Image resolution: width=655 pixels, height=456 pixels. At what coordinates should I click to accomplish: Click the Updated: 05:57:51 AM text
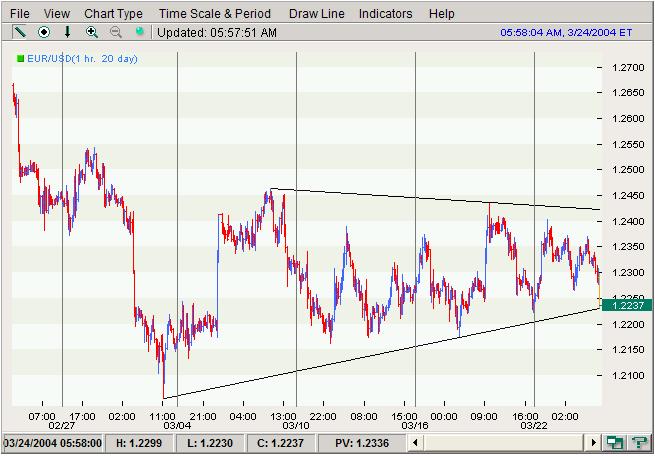[x=217, y=33]
